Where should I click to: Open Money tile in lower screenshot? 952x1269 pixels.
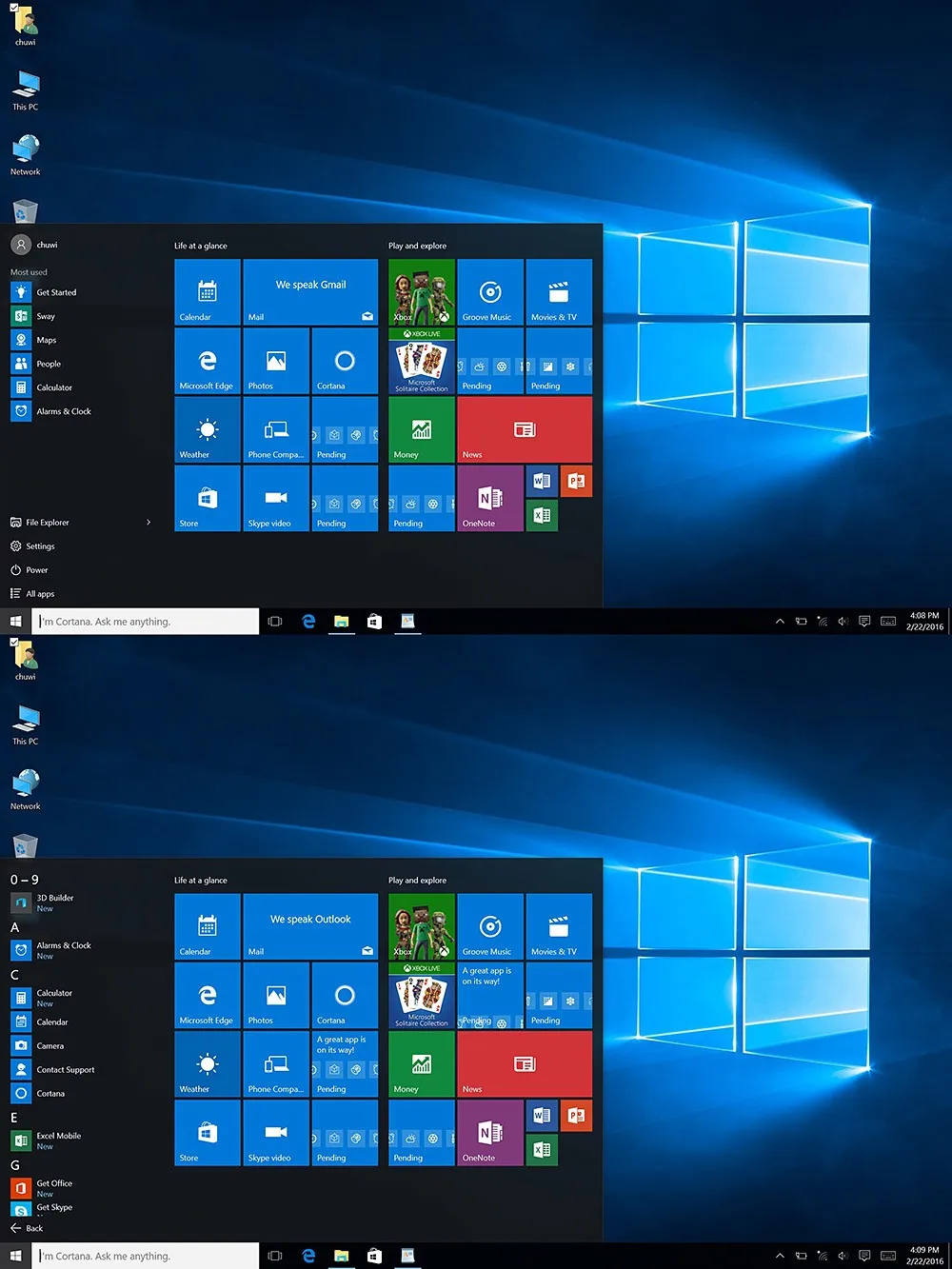click(x=422, y=1063)
